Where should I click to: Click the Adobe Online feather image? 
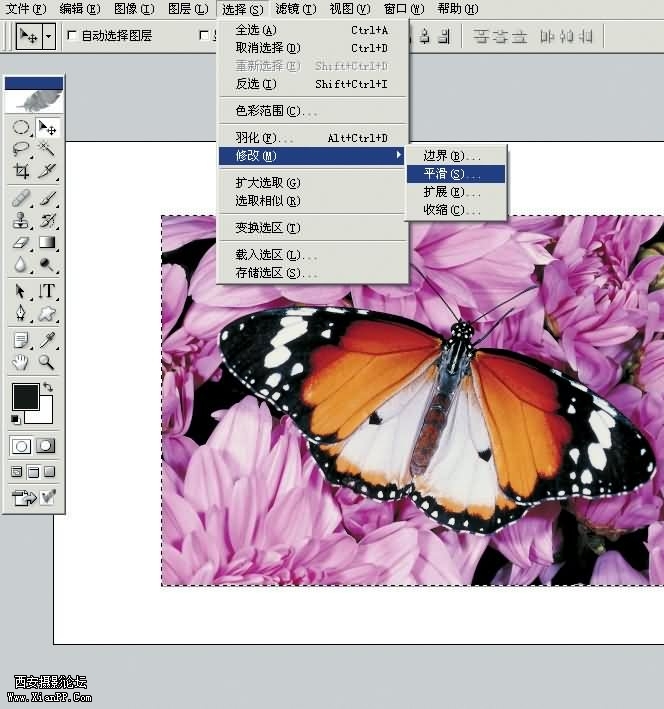pos(34,101)
